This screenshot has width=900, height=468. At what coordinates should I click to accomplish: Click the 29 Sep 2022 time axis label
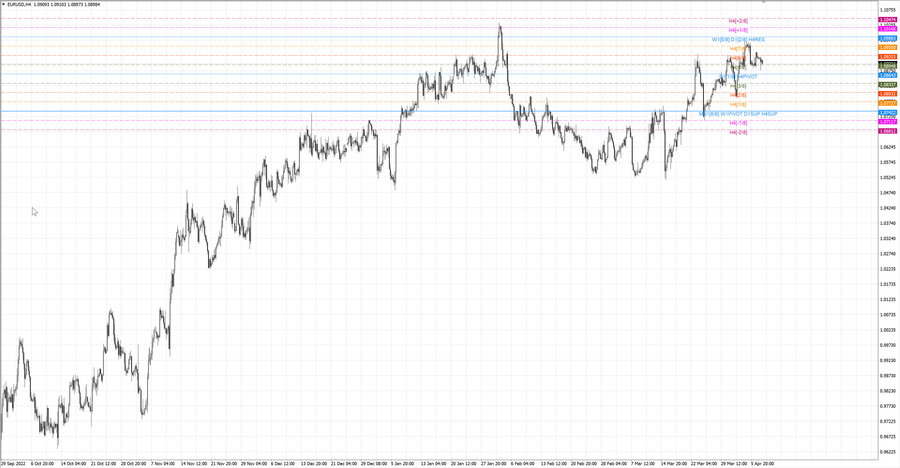point(13,463)
